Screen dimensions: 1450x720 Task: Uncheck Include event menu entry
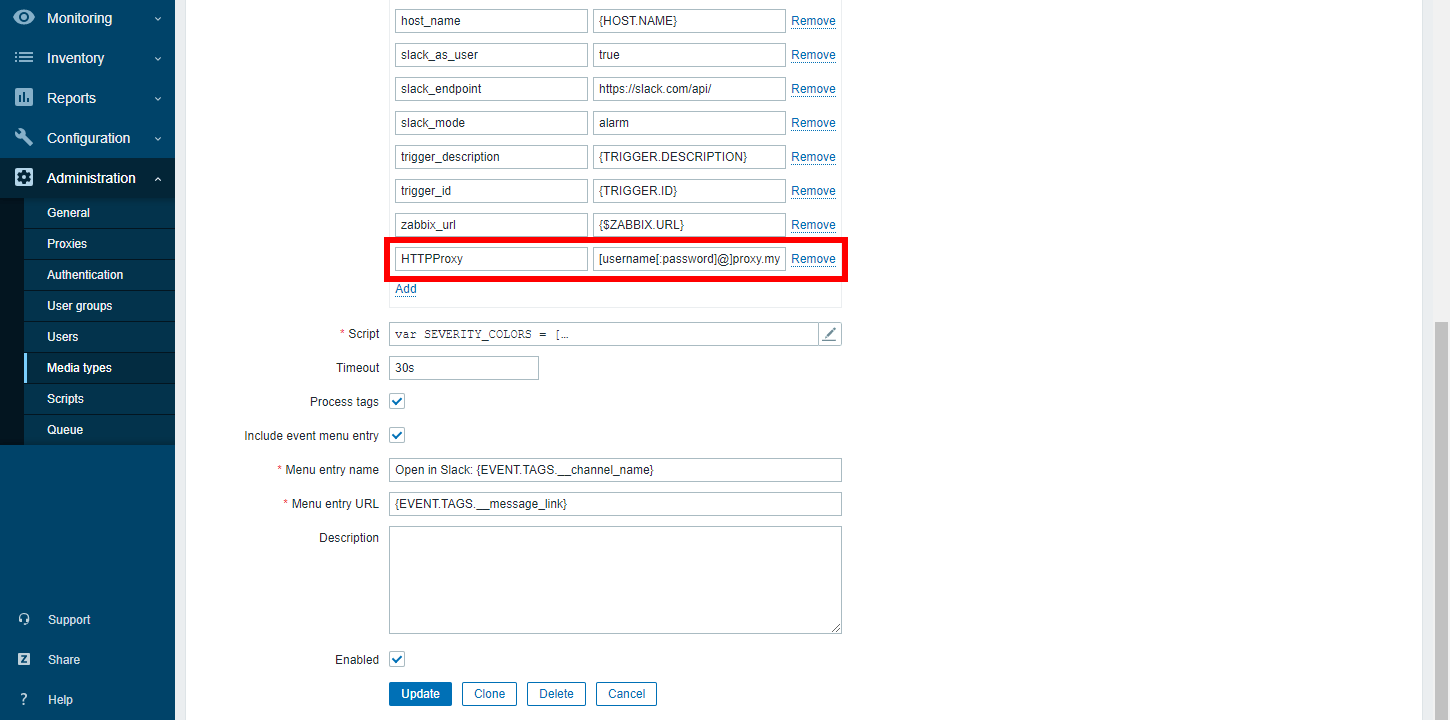point(396,434)
